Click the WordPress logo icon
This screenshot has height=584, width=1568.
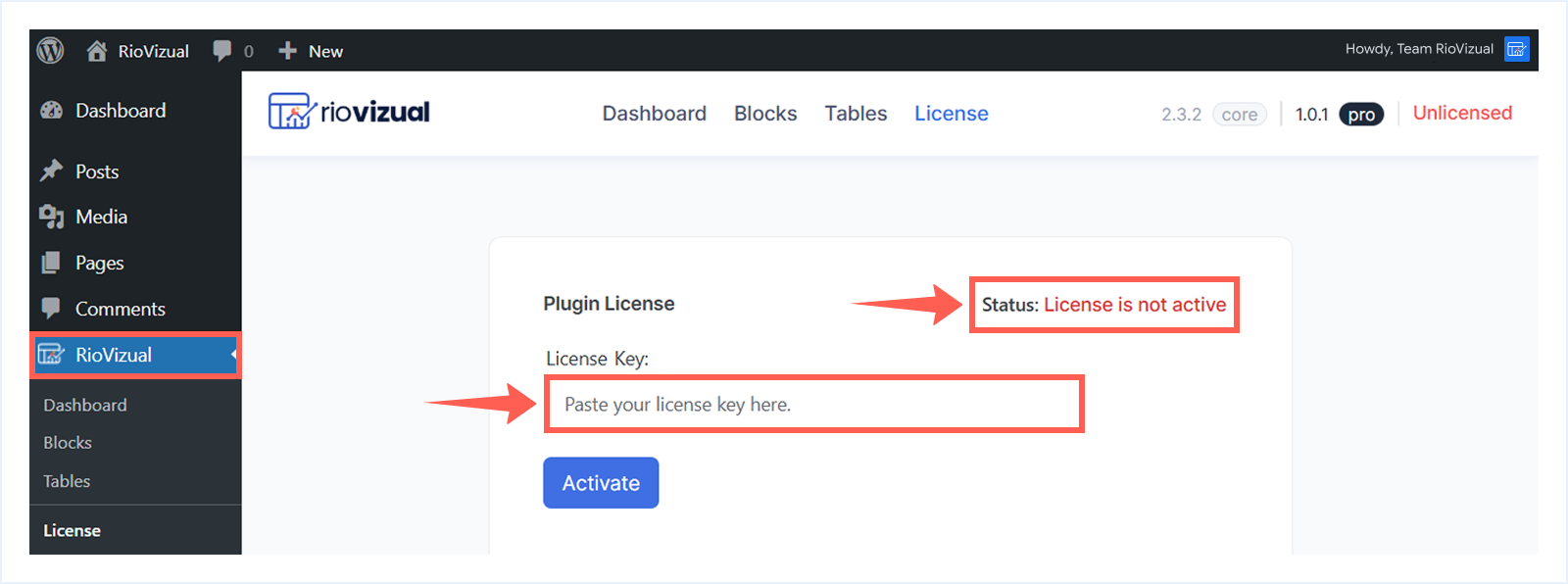tap(51, 51)
